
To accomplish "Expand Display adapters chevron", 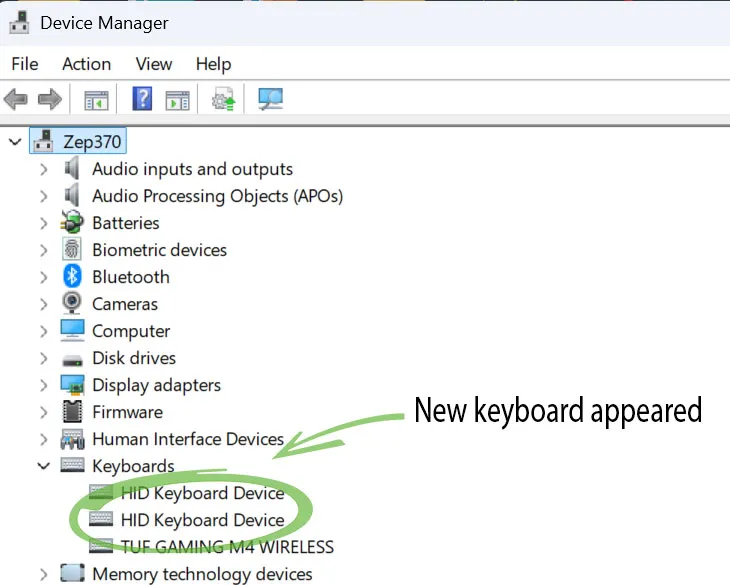I will [x=44, y=385].
